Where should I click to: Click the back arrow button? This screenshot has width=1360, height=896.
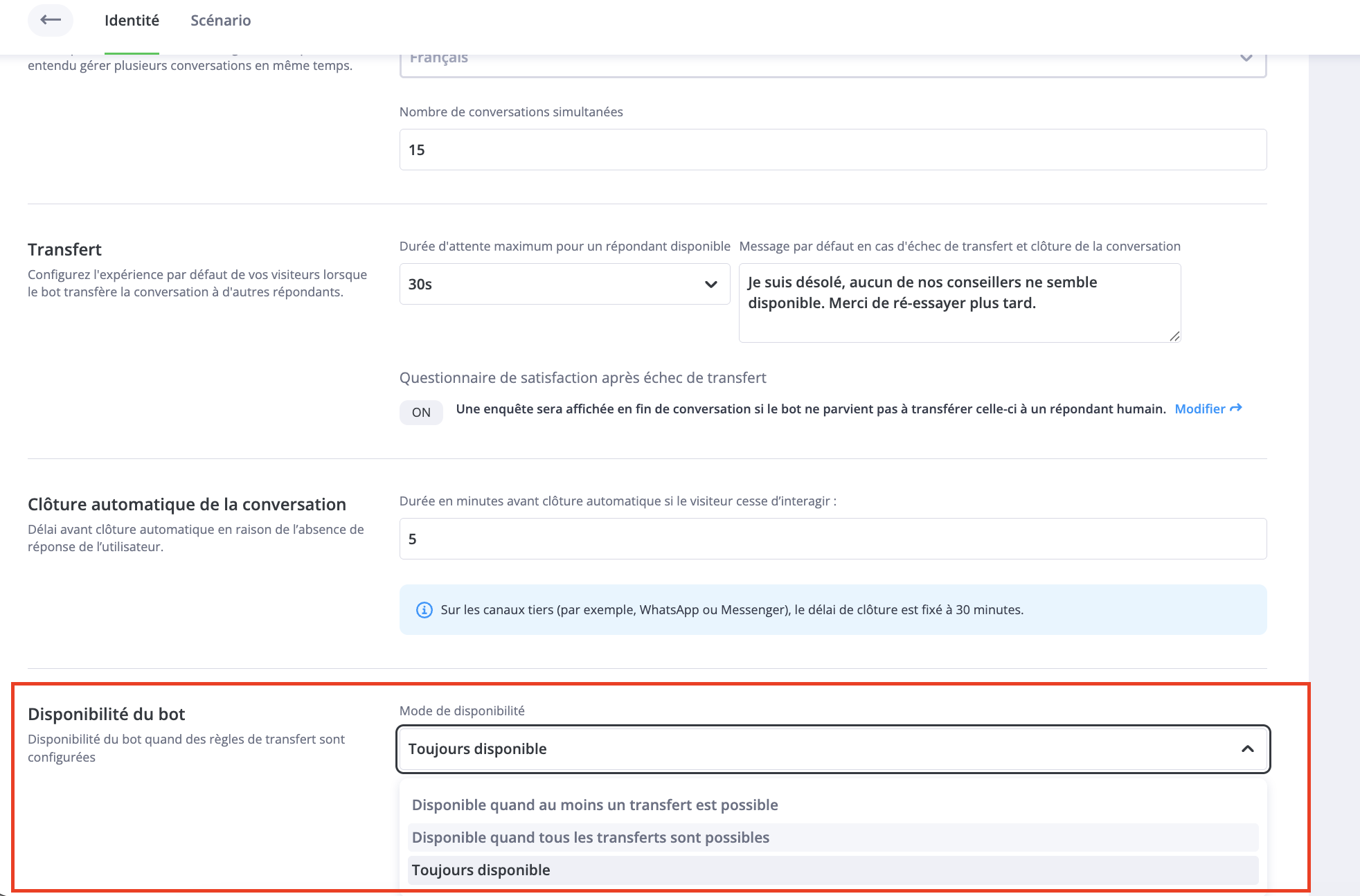pos(51,20)
